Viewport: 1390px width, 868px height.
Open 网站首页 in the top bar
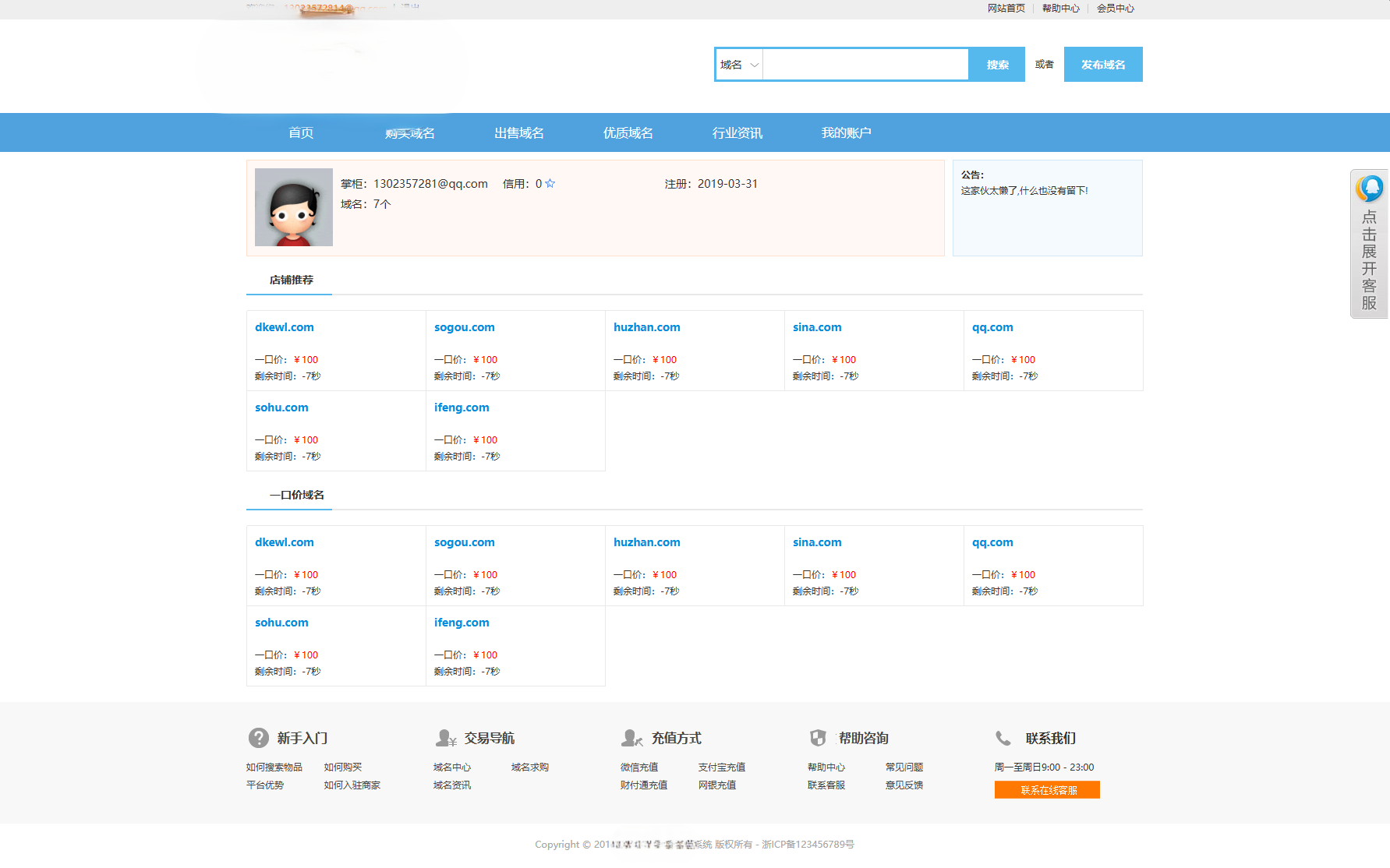pos(1006,9)
